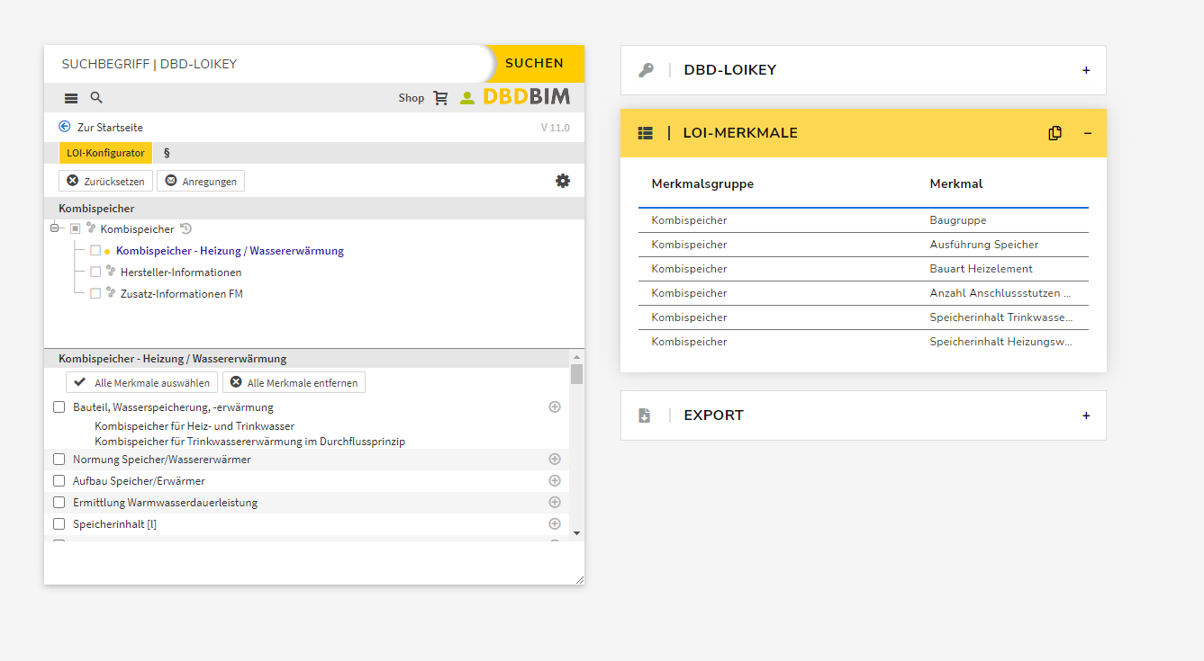Enable the Aufbau Speicher/Erwärmer checkbox
Image resolution: width=1204 pixels, height=661 pixels.
(x=59, y=481)
